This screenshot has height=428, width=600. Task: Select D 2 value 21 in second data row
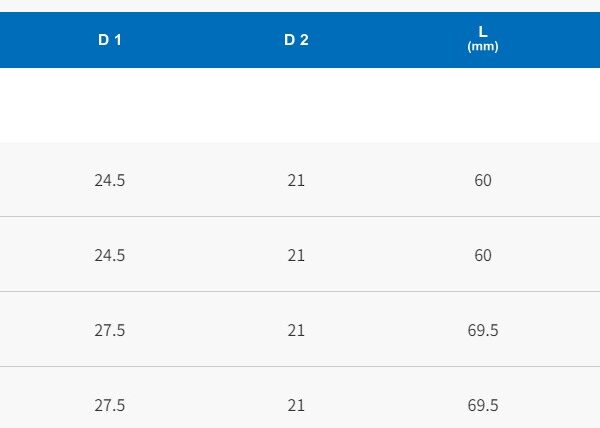(x=296, y=255)
